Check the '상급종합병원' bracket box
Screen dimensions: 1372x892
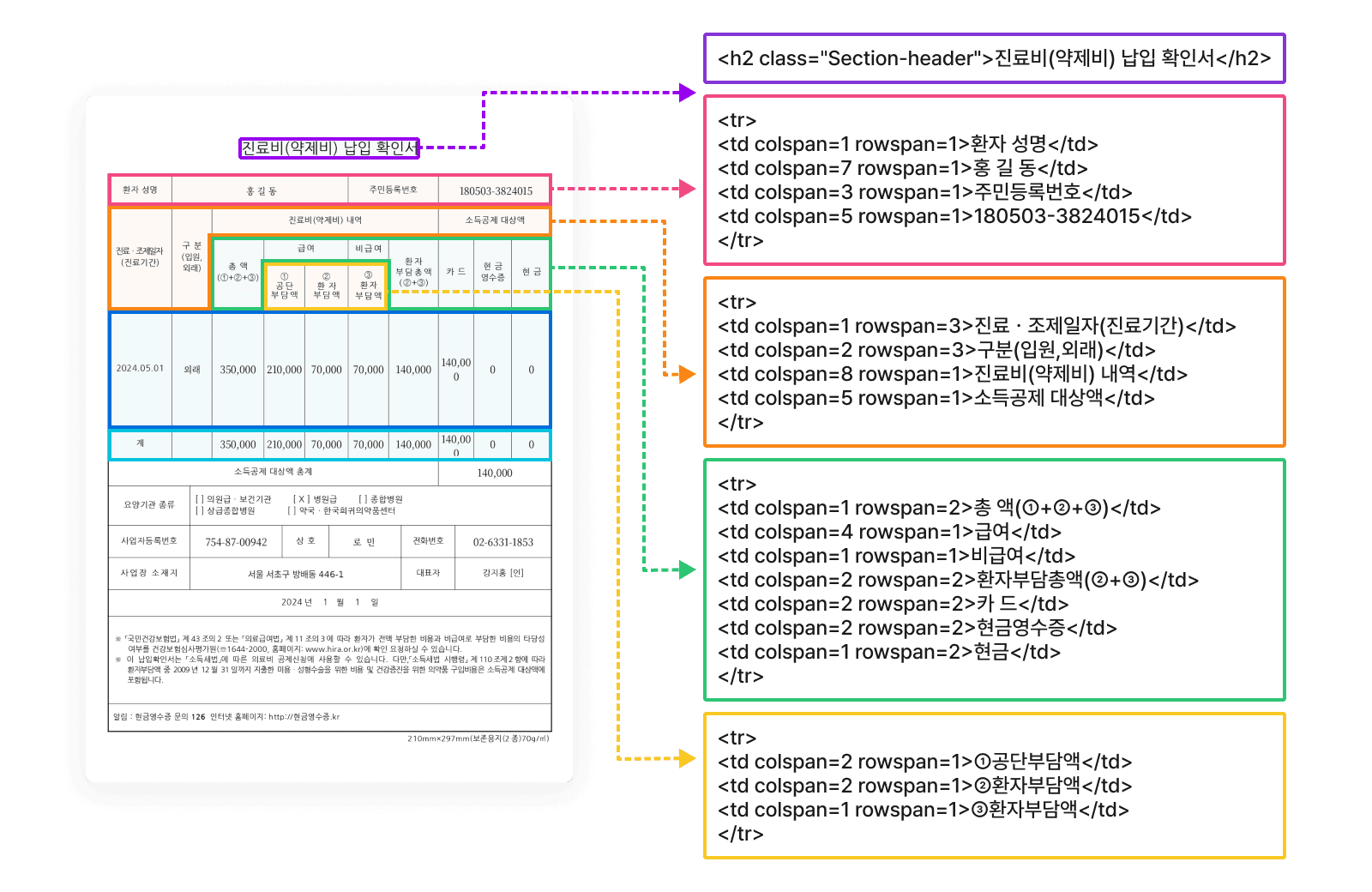tap(199, 510)
